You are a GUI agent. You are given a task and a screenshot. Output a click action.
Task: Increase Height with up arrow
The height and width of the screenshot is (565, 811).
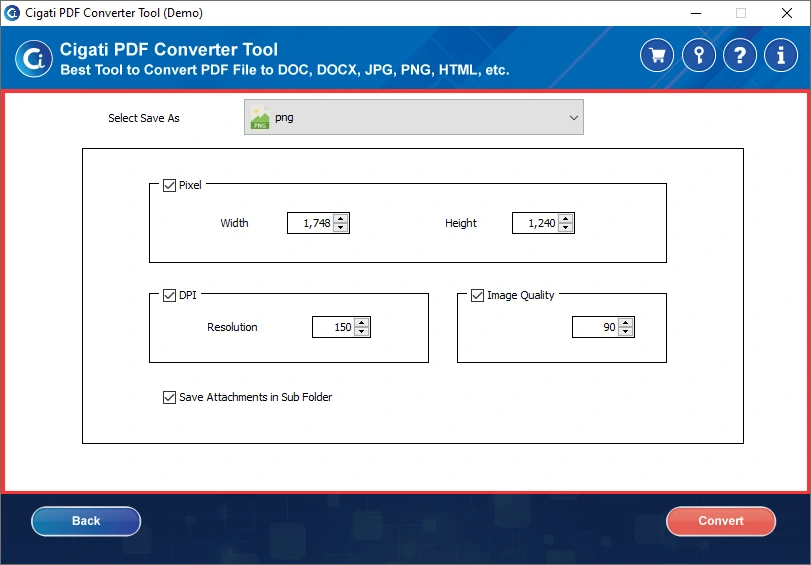(x=565, y=218)
